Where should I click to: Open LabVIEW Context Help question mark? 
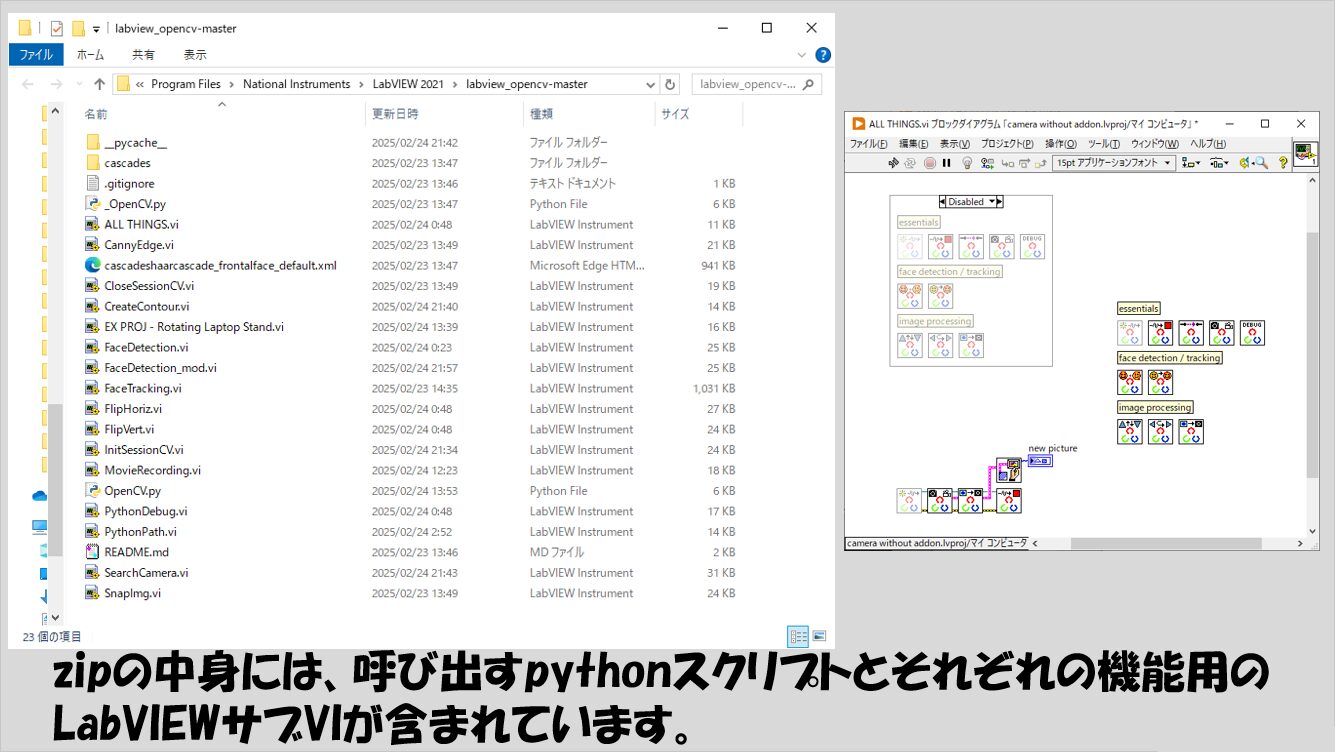[1283, 163]
